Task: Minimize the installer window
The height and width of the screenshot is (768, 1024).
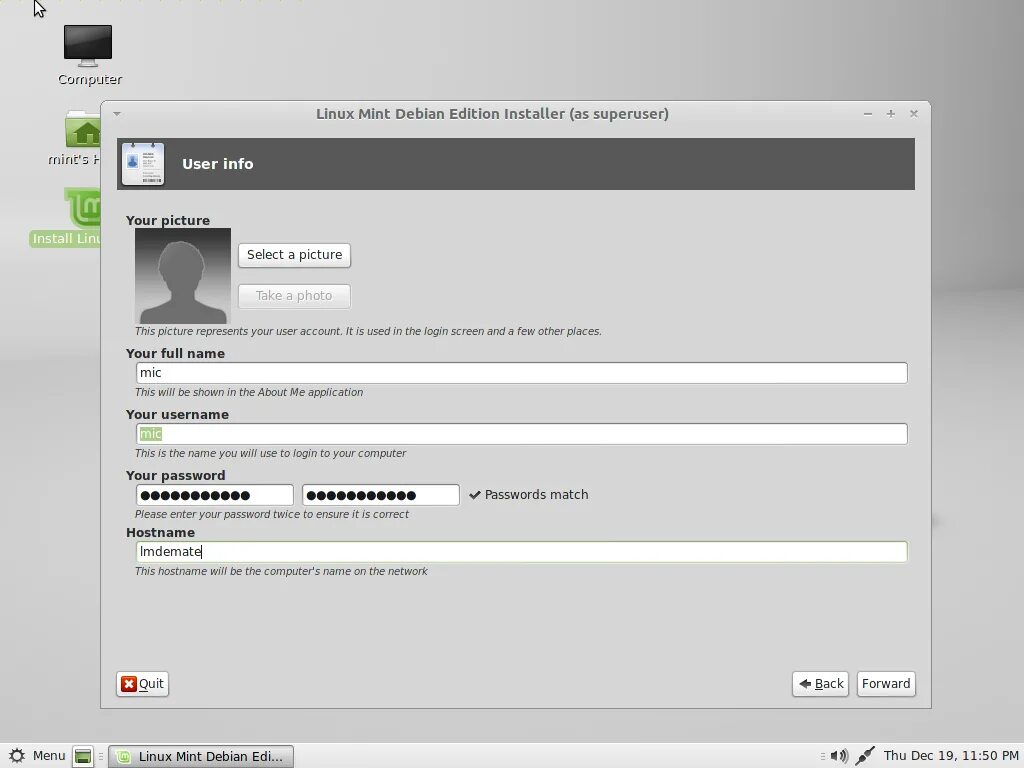Action: tap(868, 114)
